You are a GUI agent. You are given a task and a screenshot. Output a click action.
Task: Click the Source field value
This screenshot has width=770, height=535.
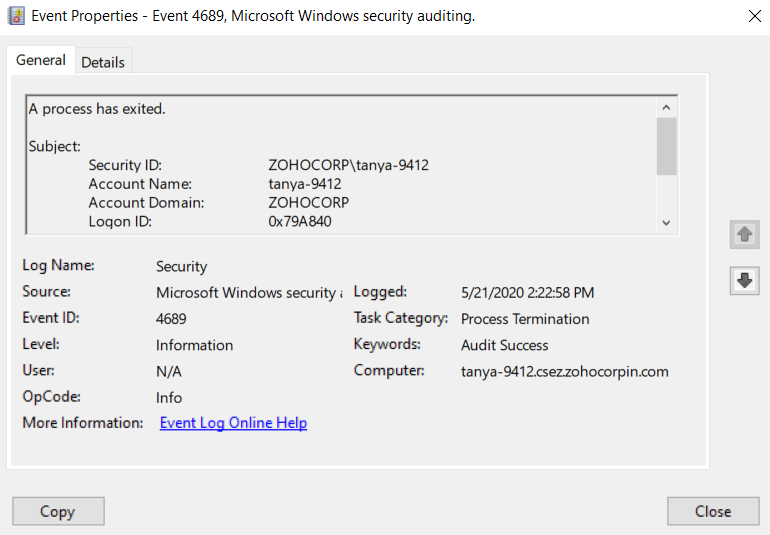click(247, 293)
